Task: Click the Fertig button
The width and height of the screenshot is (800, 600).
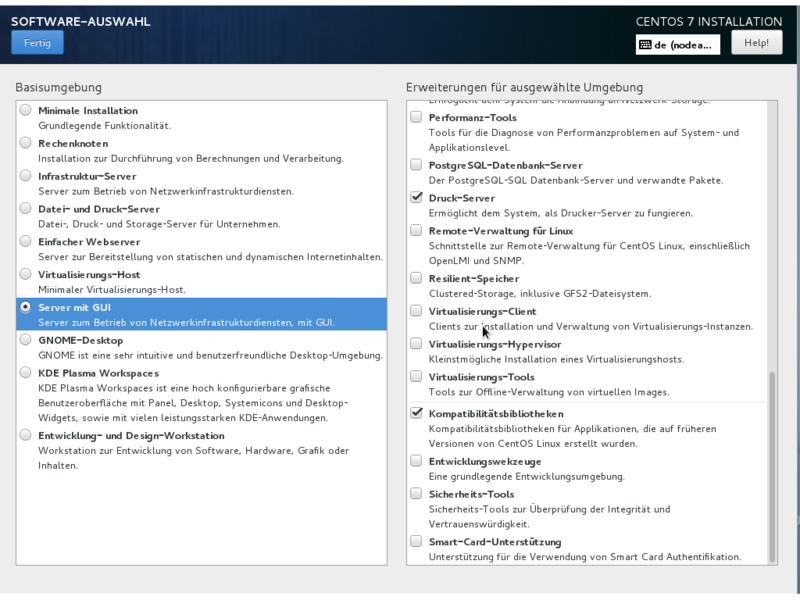Action: (37, 42)
